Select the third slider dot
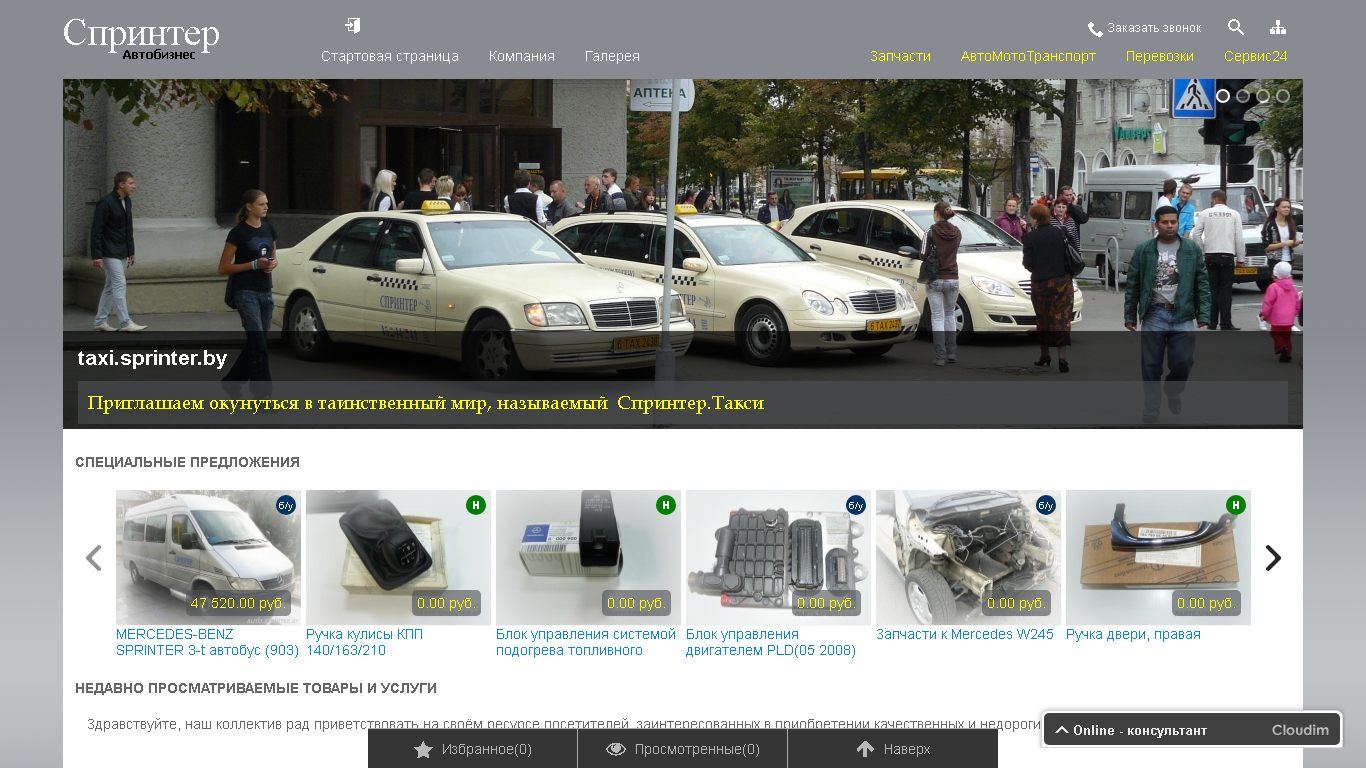1366x768 pixels. pyautogui.click(x=1263, y=96)
